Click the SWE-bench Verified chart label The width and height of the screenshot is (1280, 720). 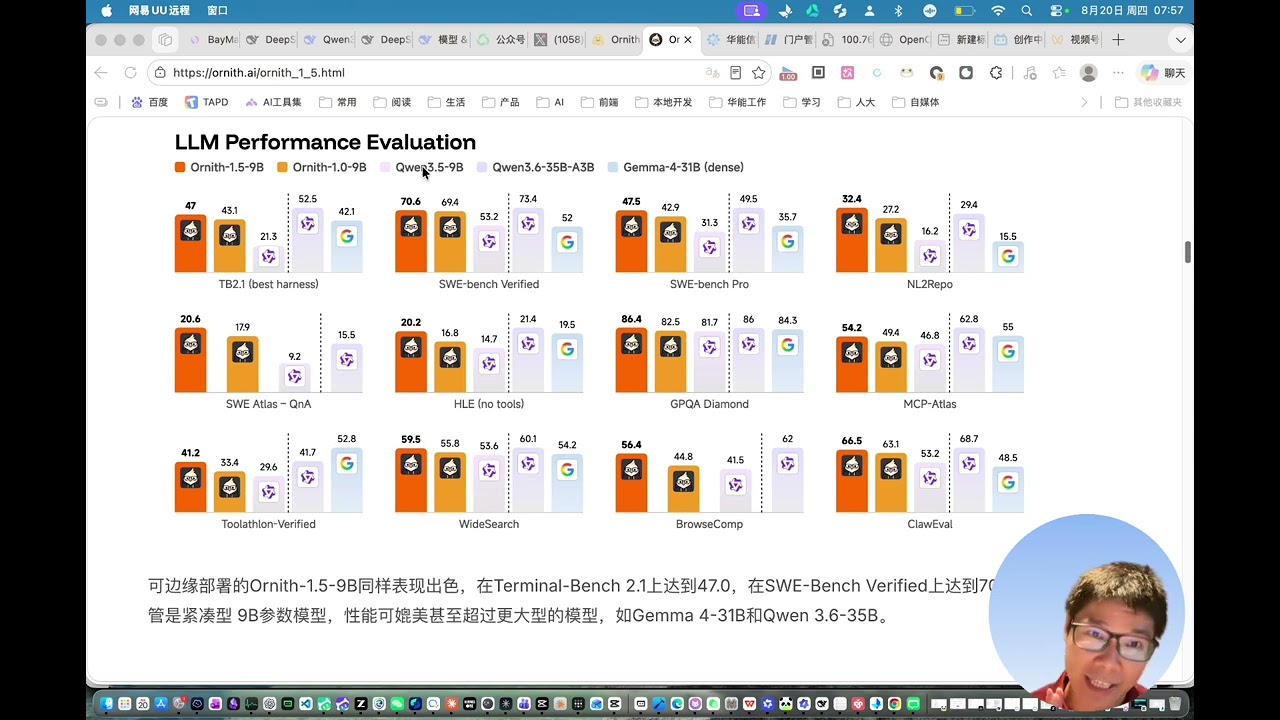point(489,284)
